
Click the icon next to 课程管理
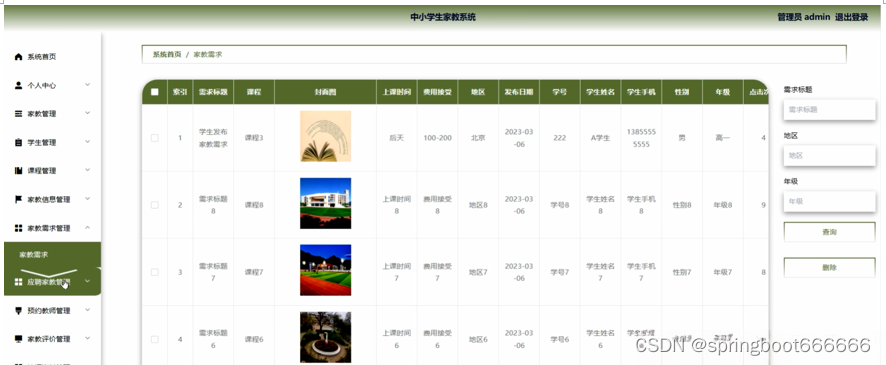coord(18,171)
